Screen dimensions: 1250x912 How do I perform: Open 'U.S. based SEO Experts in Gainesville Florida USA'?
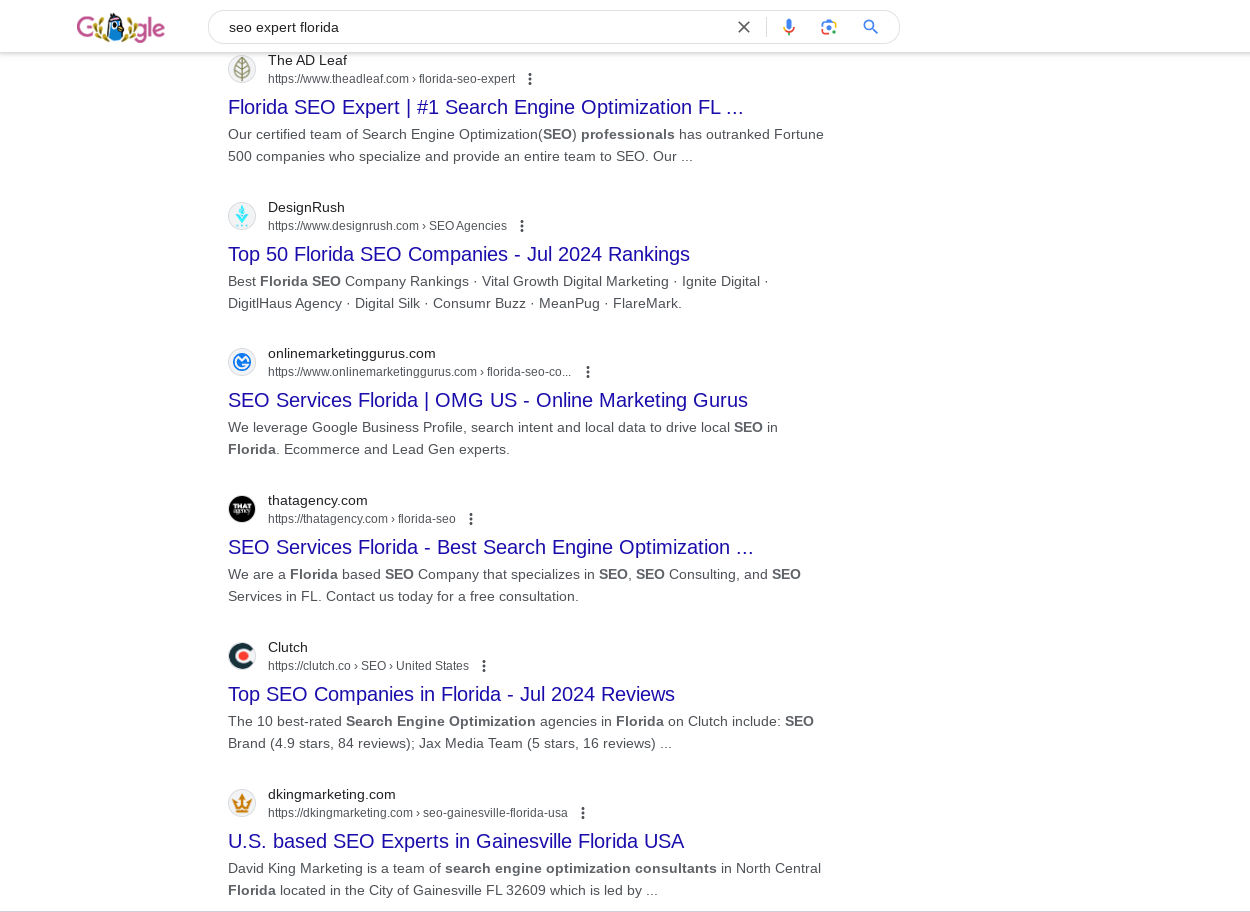456,841
